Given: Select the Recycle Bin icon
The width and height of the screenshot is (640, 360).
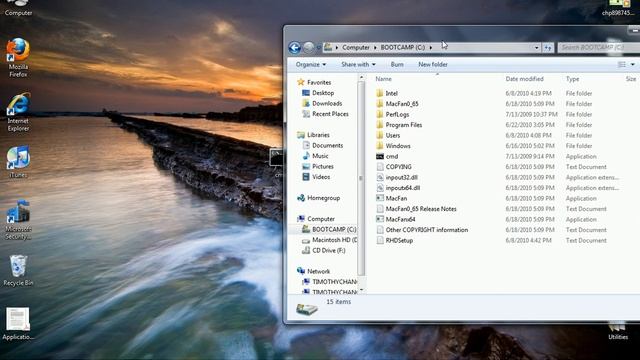Looking at the screenshot, I should click(x=18, y=270).
